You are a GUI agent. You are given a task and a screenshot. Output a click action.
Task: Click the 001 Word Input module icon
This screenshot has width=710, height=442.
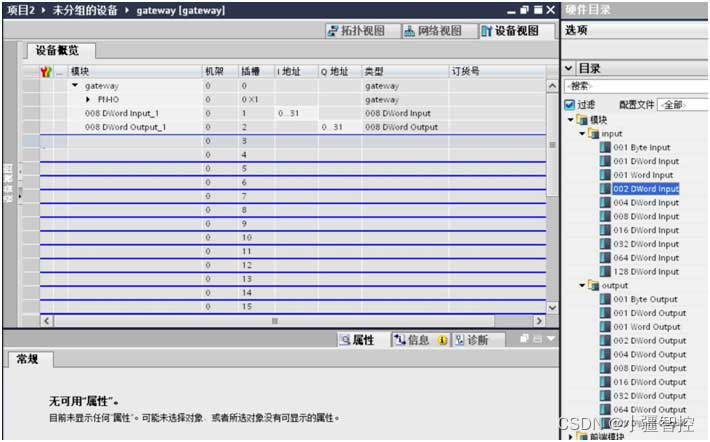pos(605,175)
